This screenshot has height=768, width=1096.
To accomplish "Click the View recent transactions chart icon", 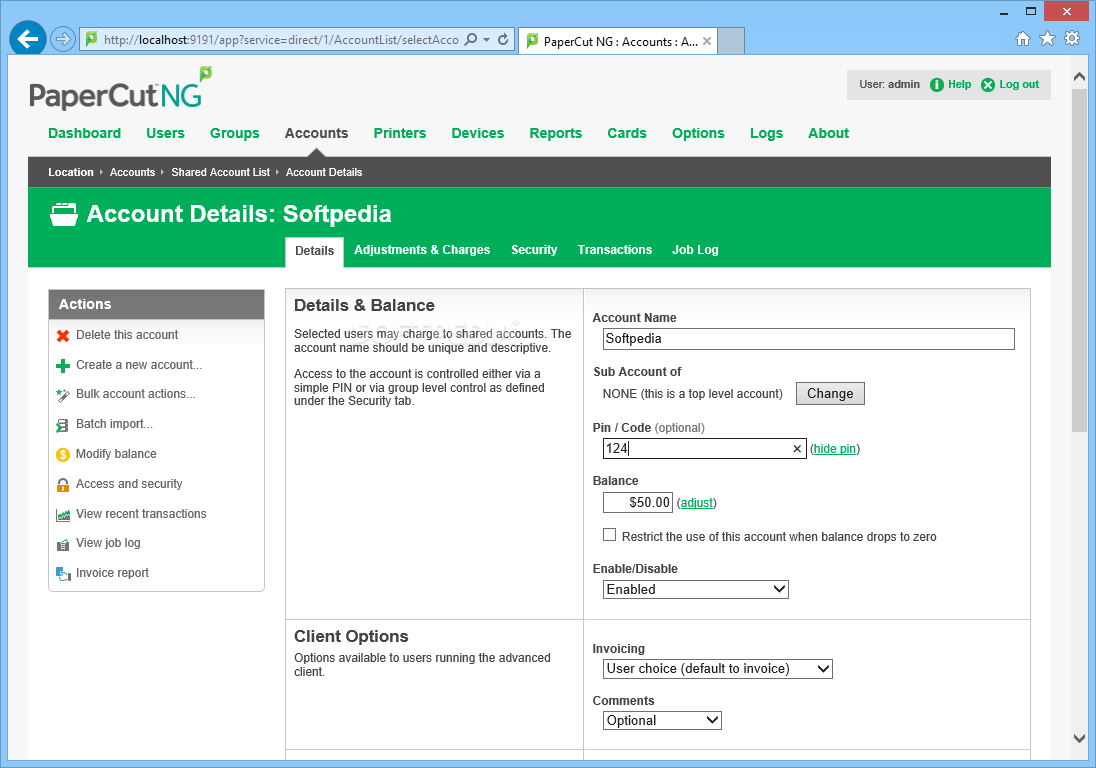I will tap(63, 515).
